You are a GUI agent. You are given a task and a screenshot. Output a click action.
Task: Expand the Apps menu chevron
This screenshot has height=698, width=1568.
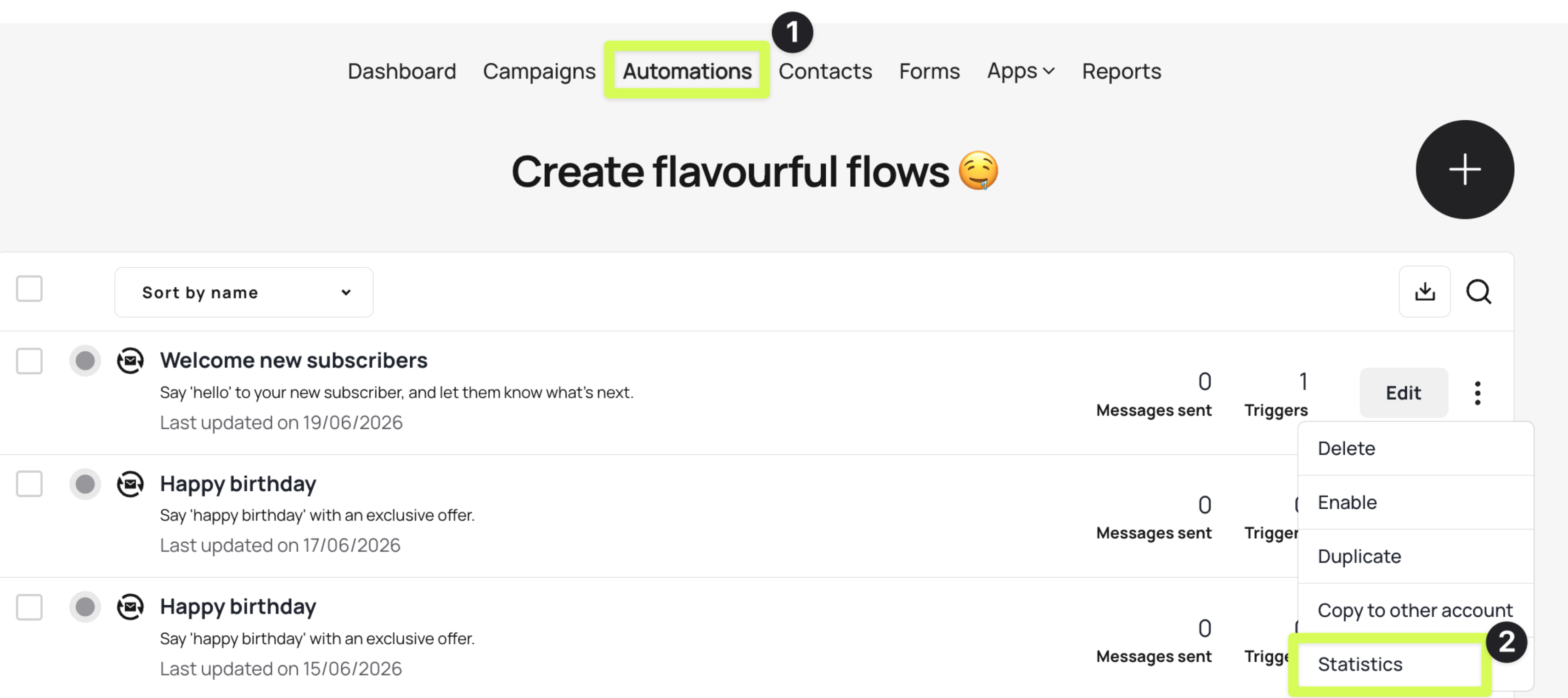click(1048, 71)
